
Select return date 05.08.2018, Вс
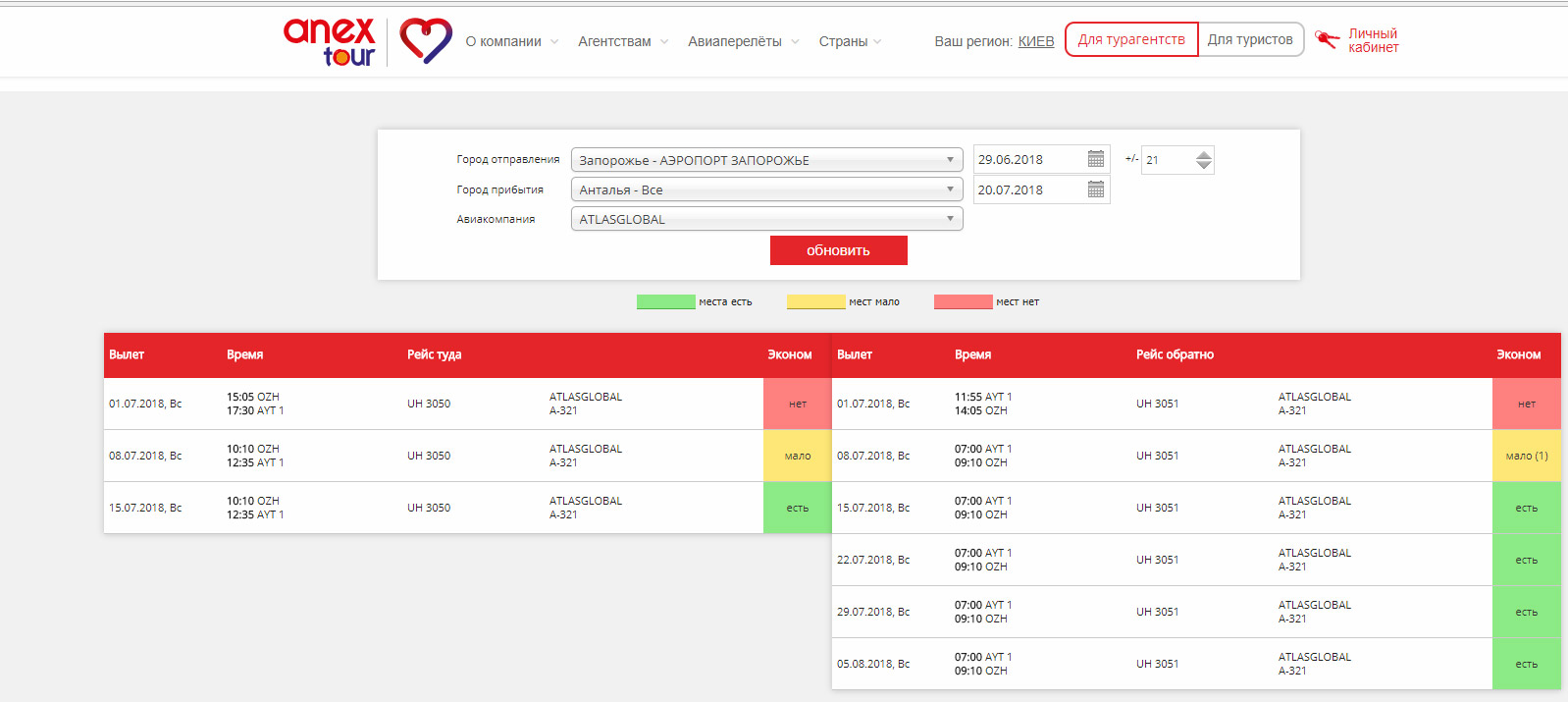tap(873, 664)
